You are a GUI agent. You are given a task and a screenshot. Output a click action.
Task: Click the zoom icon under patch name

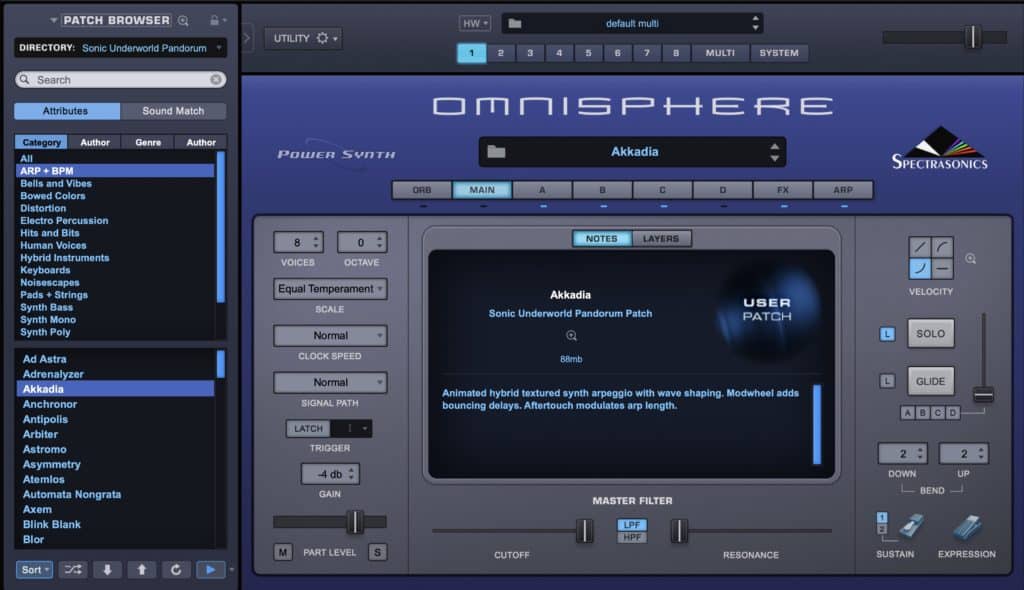(571, 336)
